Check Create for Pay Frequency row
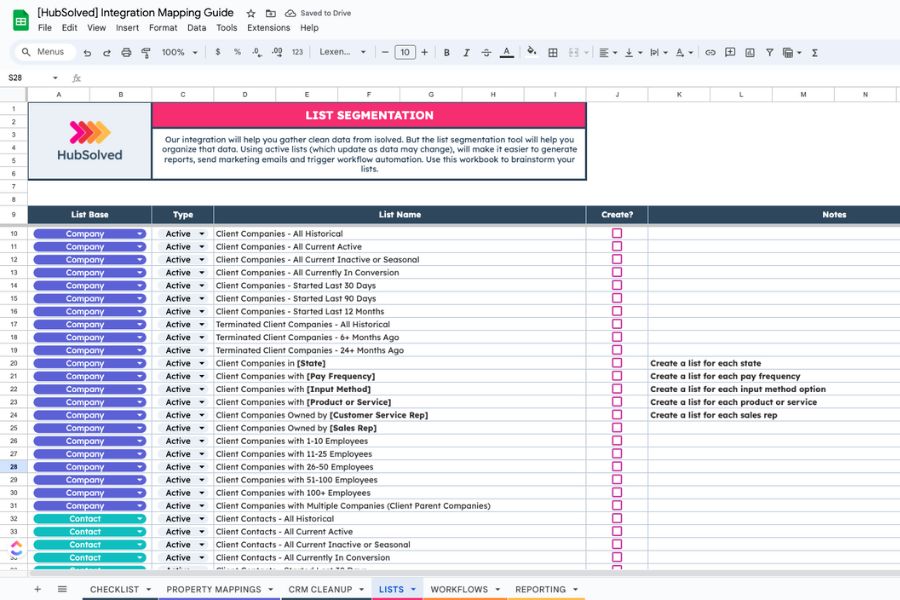The height and width of the screenshot is (600, 900). (617, 376)
